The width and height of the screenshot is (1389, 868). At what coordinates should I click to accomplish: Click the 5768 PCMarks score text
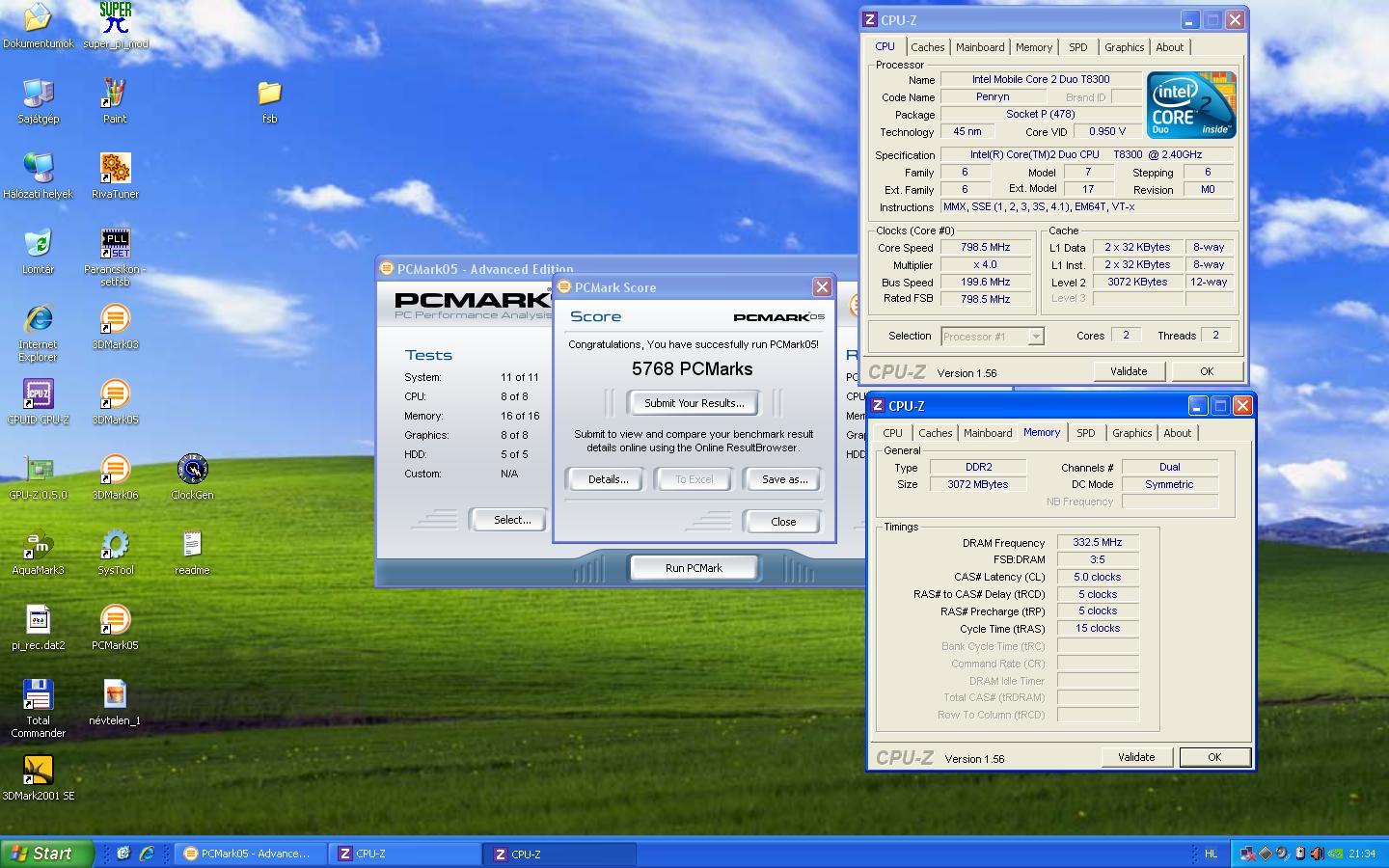point(693,369)
